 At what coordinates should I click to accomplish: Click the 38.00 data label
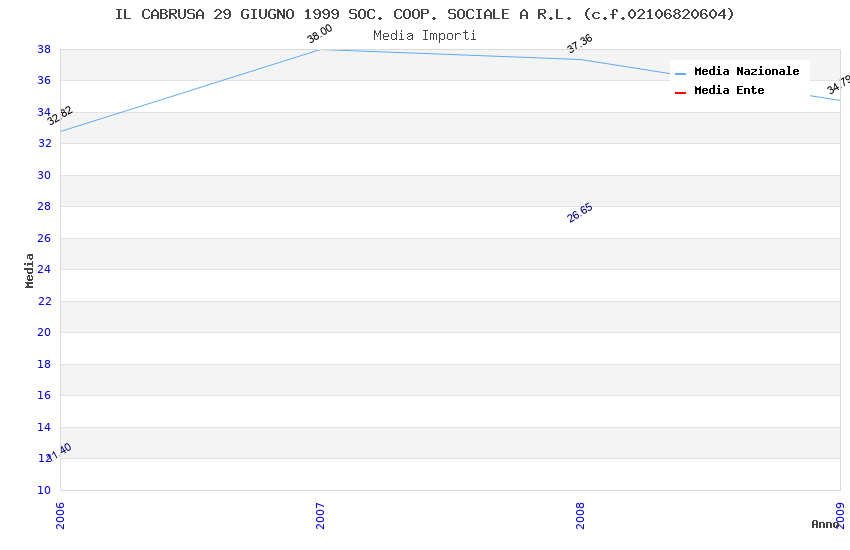pos(319,34)
